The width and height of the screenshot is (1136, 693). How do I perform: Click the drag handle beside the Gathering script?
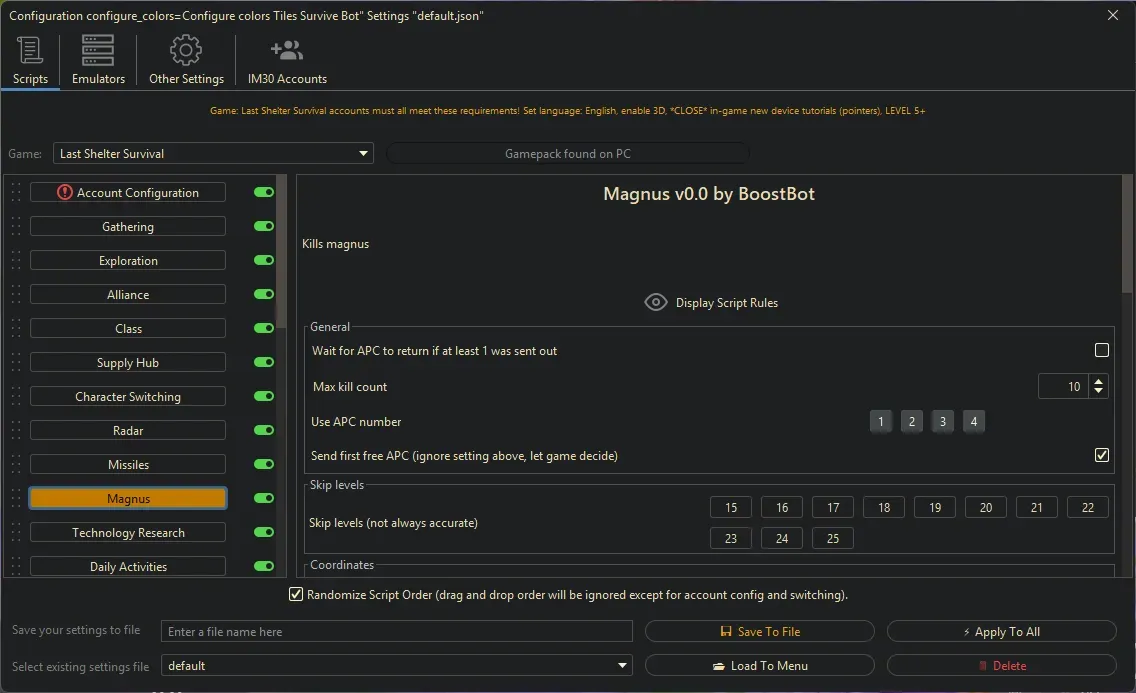coord(16,227)
